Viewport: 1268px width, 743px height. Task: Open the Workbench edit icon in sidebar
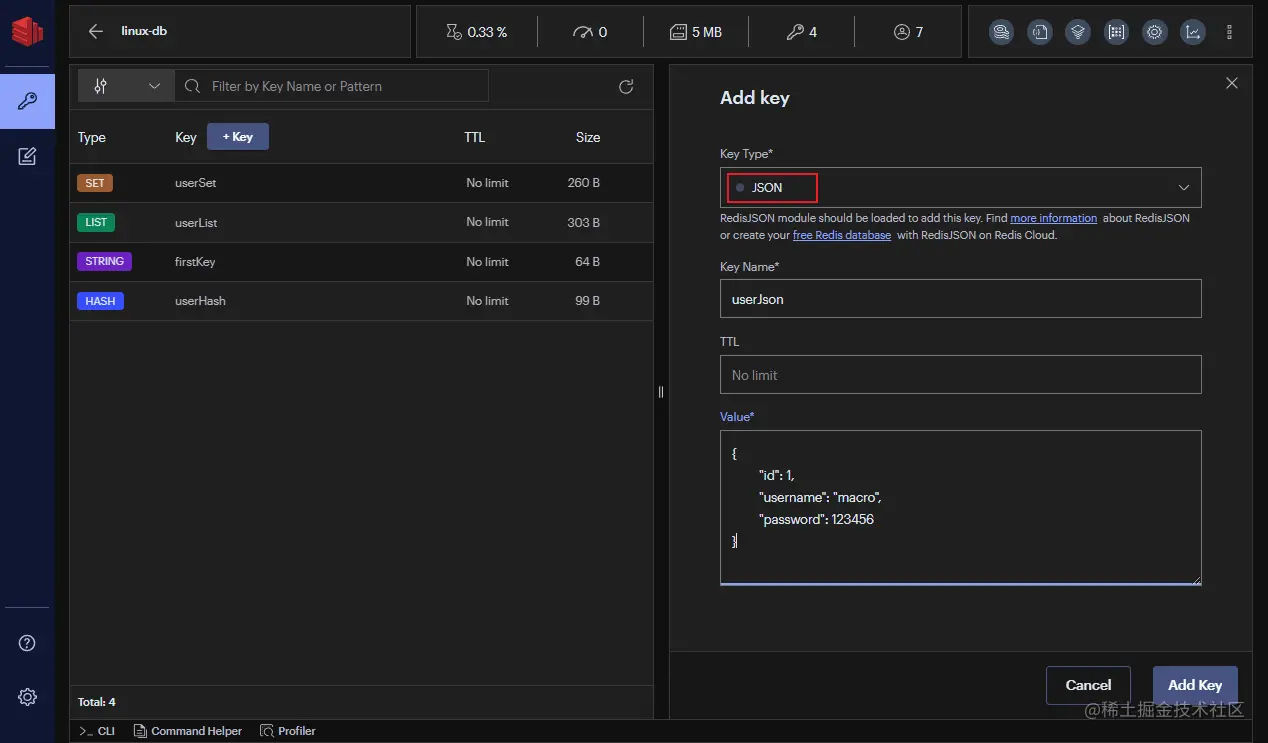(x=27, y=156)
